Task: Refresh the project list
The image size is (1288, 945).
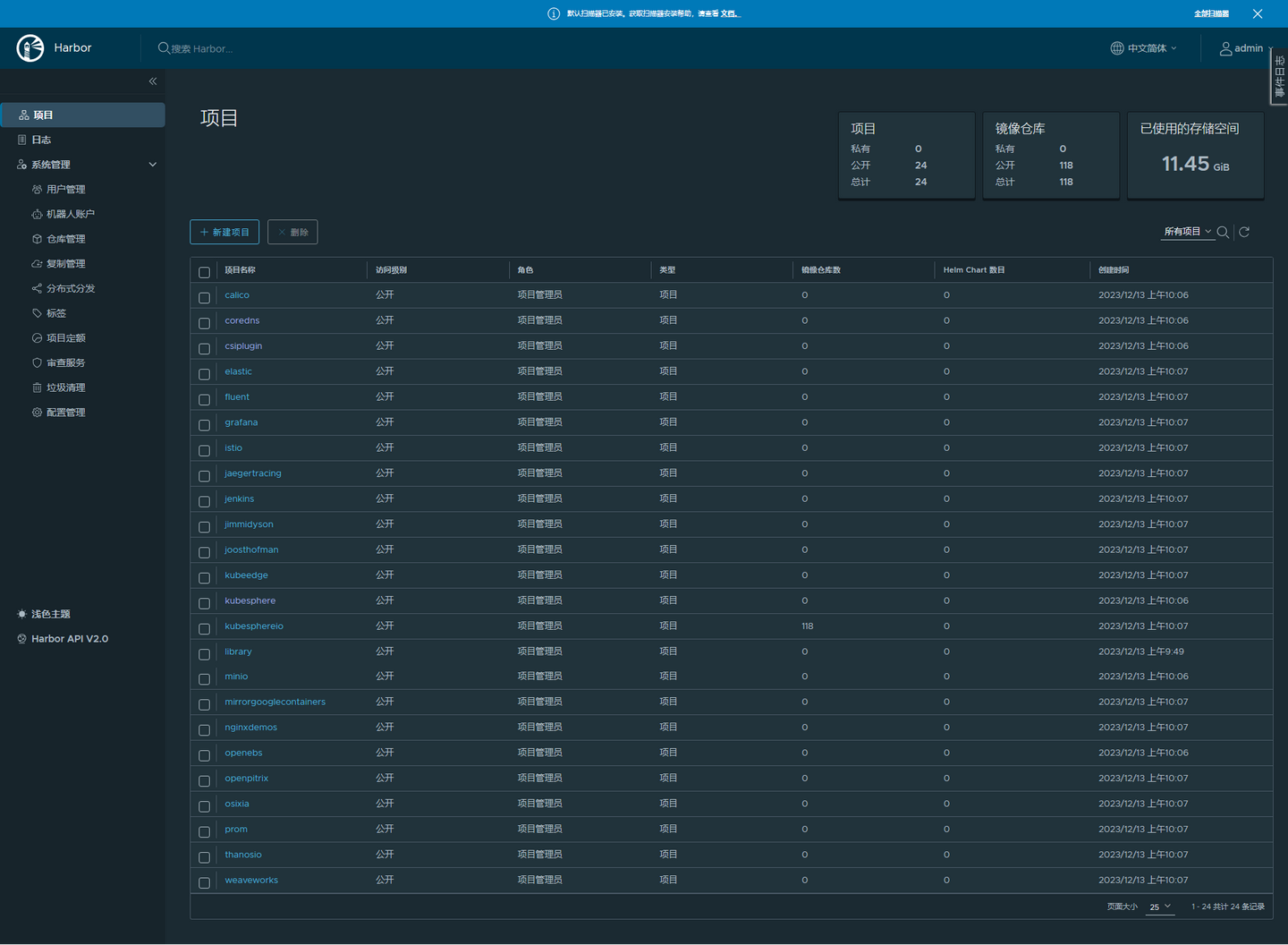Action: click(1243, 232)
